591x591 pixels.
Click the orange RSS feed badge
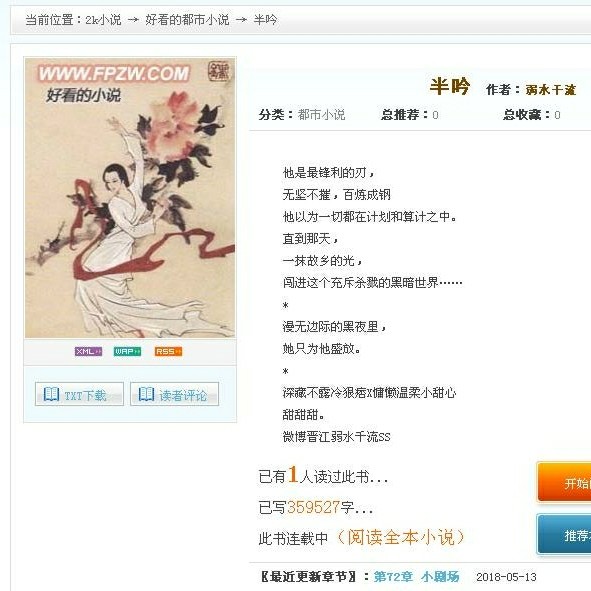pos(168,352)
